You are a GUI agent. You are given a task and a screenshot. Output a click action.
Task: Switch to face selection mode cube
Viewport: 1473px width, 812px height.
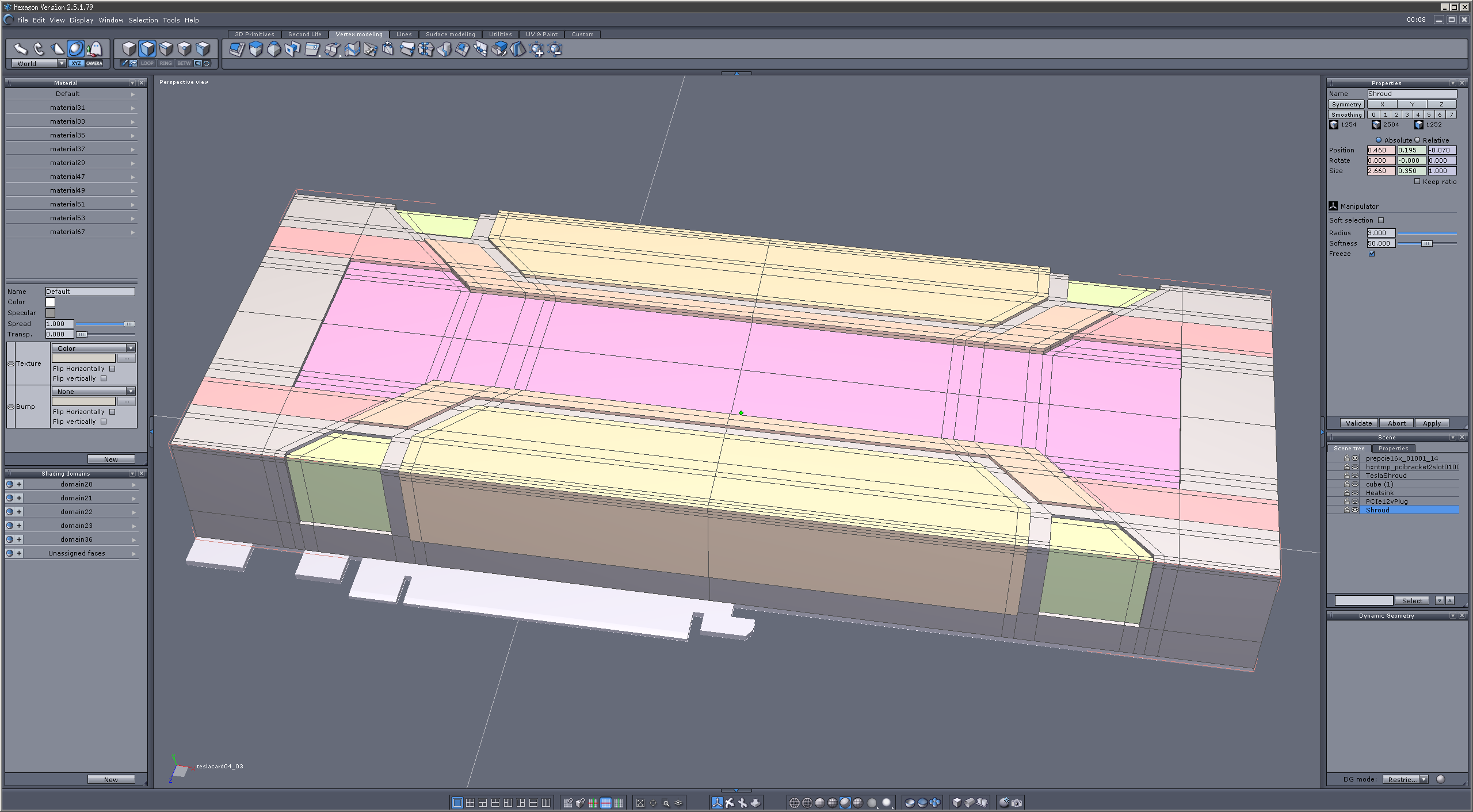pos(147,49)
